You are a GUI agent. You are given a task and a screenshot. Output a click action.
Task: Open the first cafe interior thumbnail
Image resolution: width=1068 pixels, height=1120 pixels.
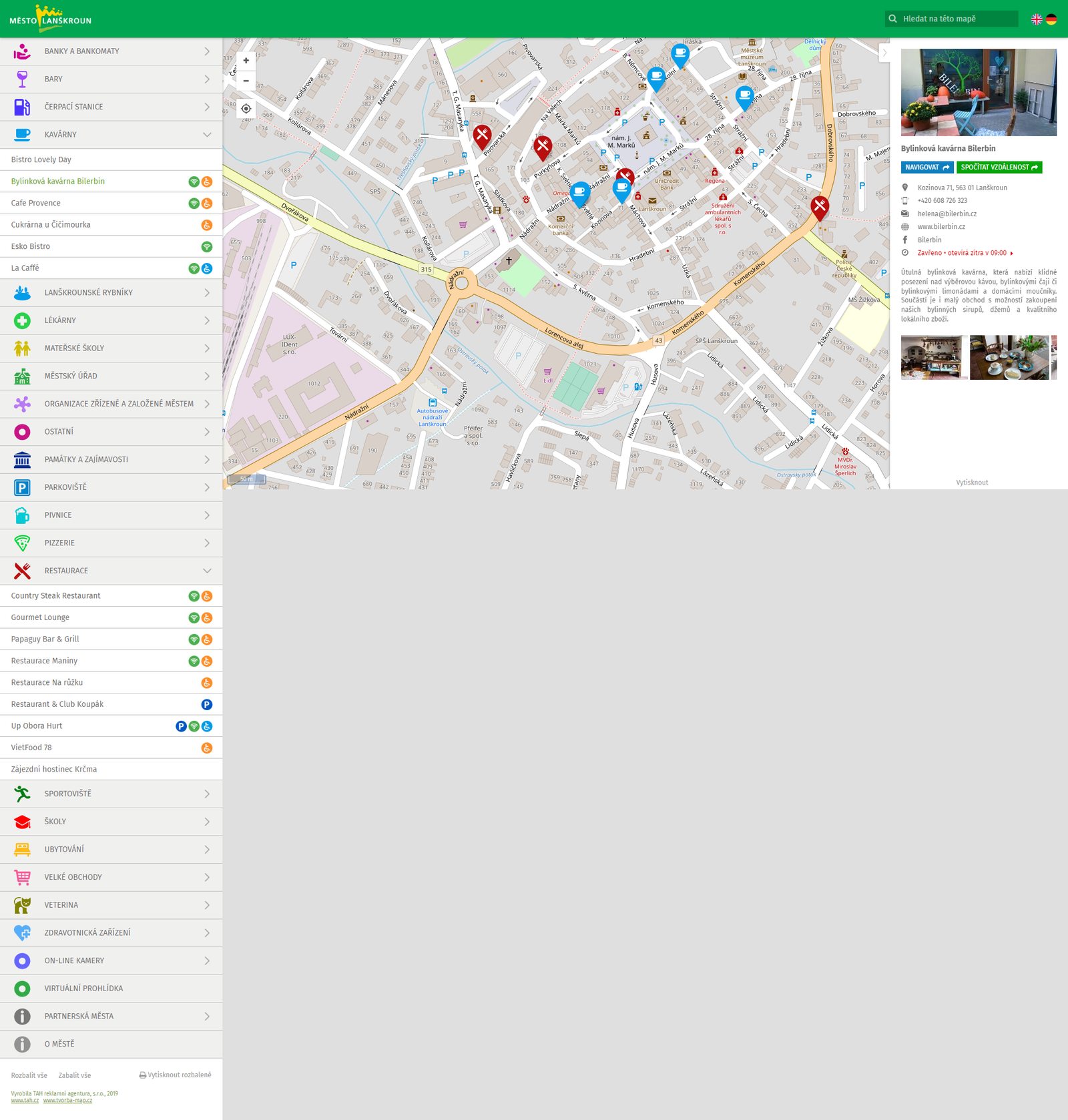coord(933,358)
